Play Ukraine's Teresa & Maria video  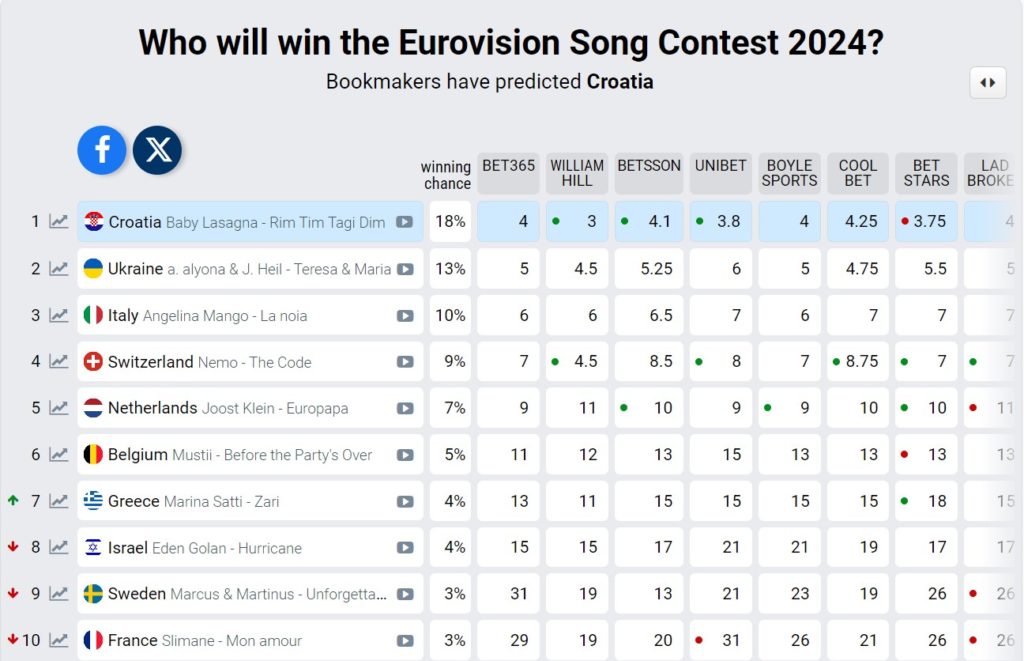tap(405, 269)
